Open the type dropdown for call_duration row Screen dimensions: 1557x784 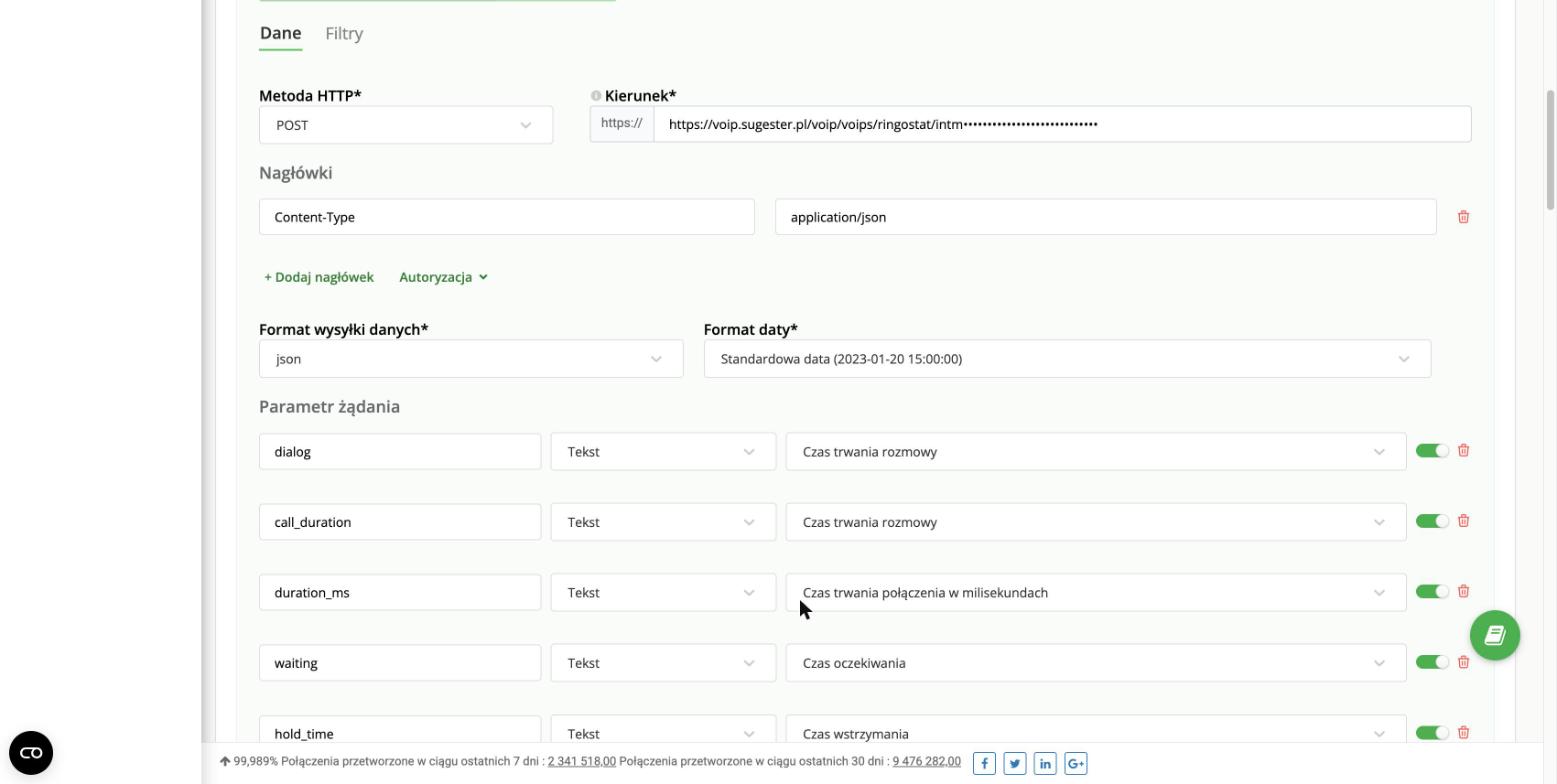[x=663, y=522]
